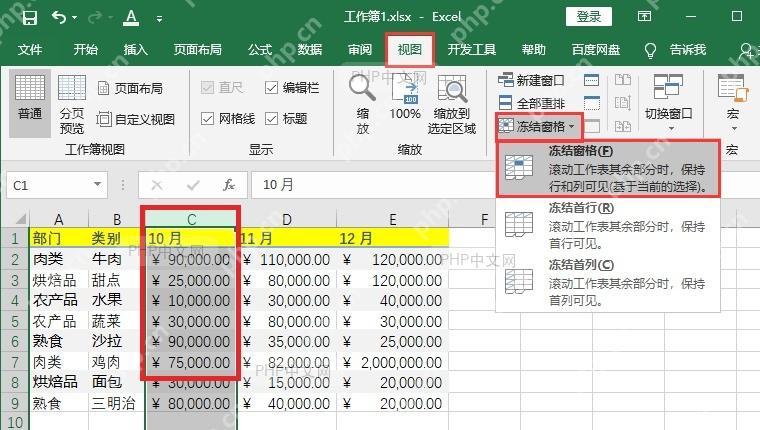Click synchronous scrolling icon
The image size is (760, 430).
tap(623, 103)
